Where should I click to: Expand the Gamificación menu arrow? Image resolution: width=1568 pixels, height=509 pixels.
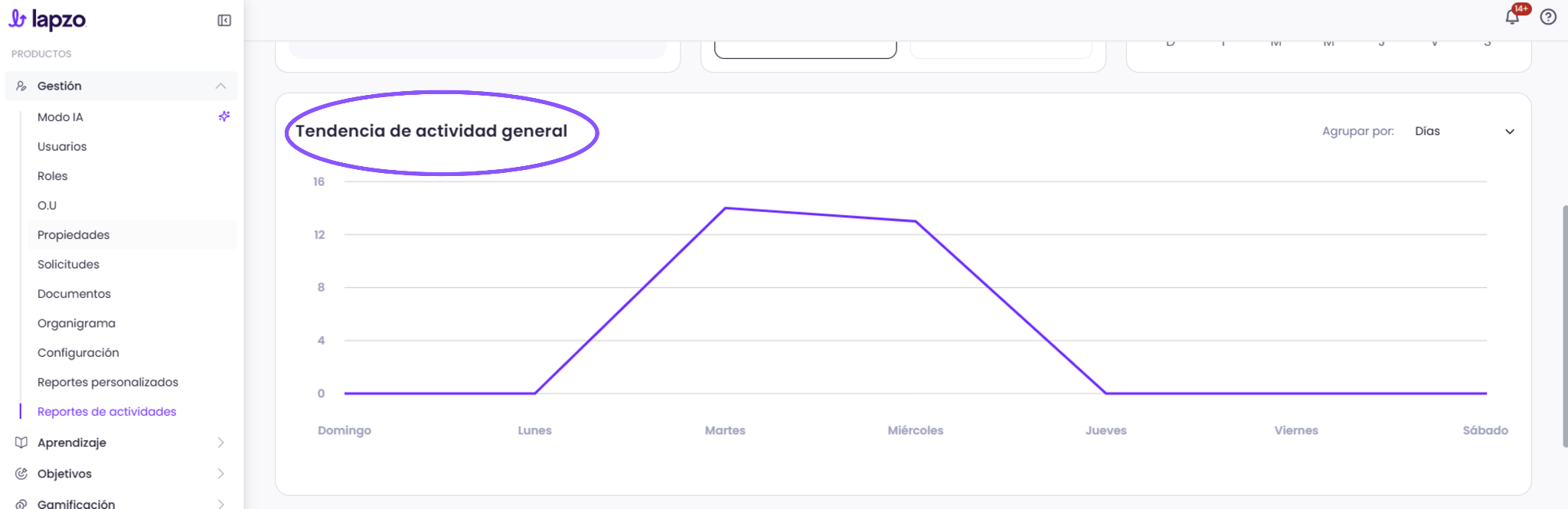(220, 504)
